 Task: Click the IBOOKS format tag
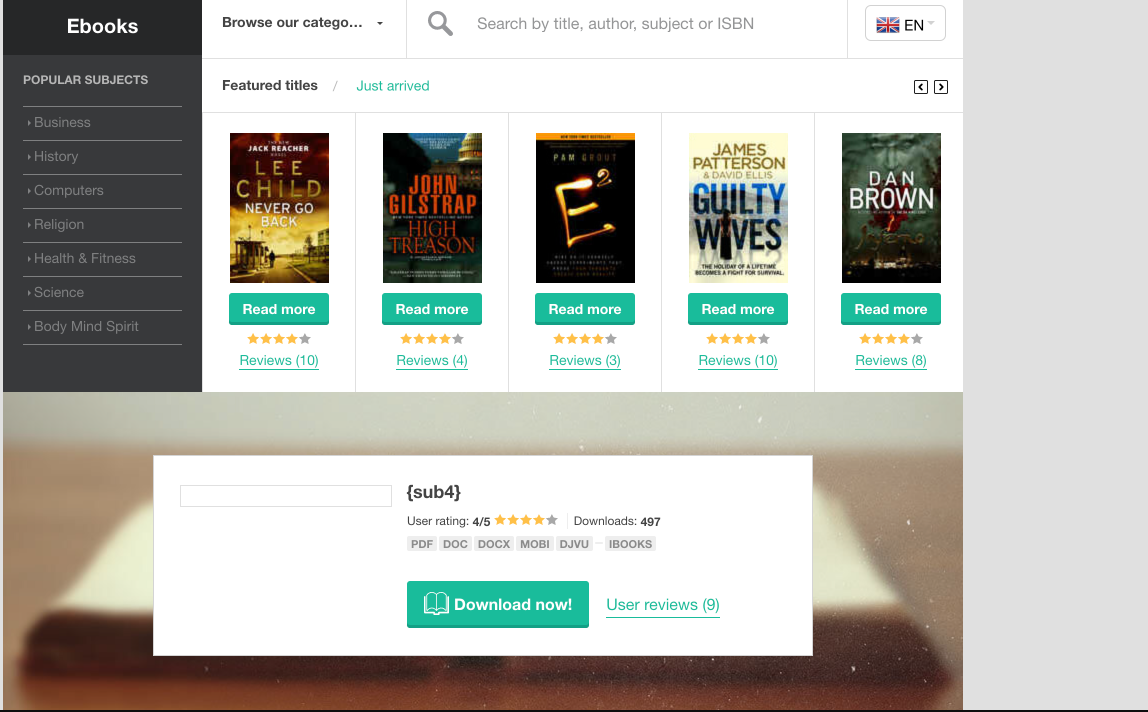click(630, 544)
